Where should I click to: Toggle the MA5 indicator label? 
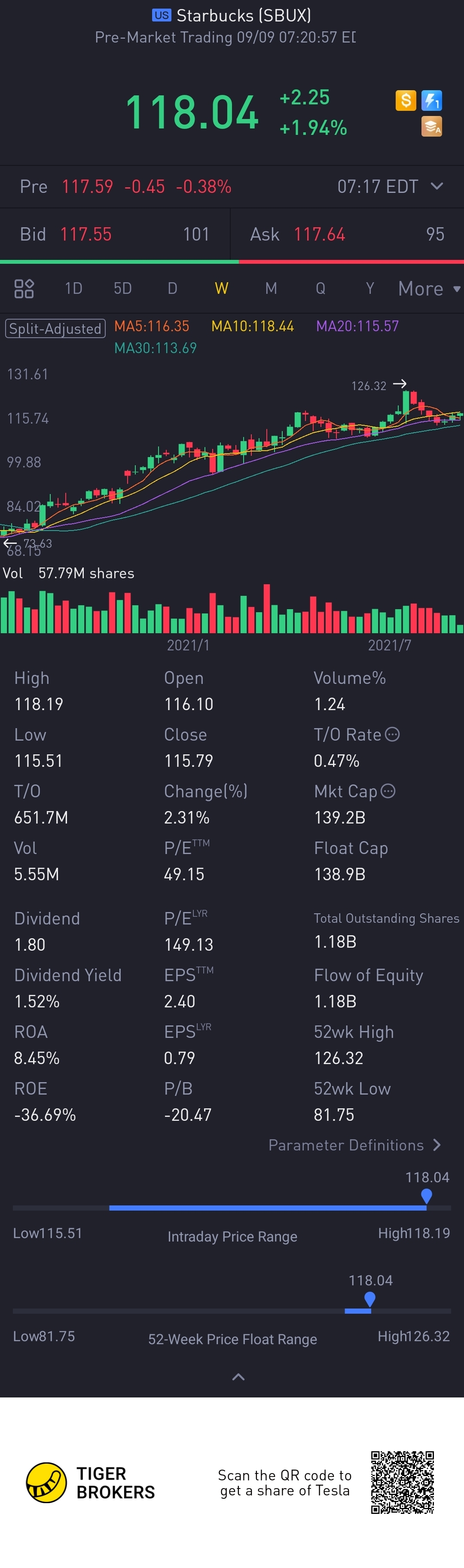152,326
